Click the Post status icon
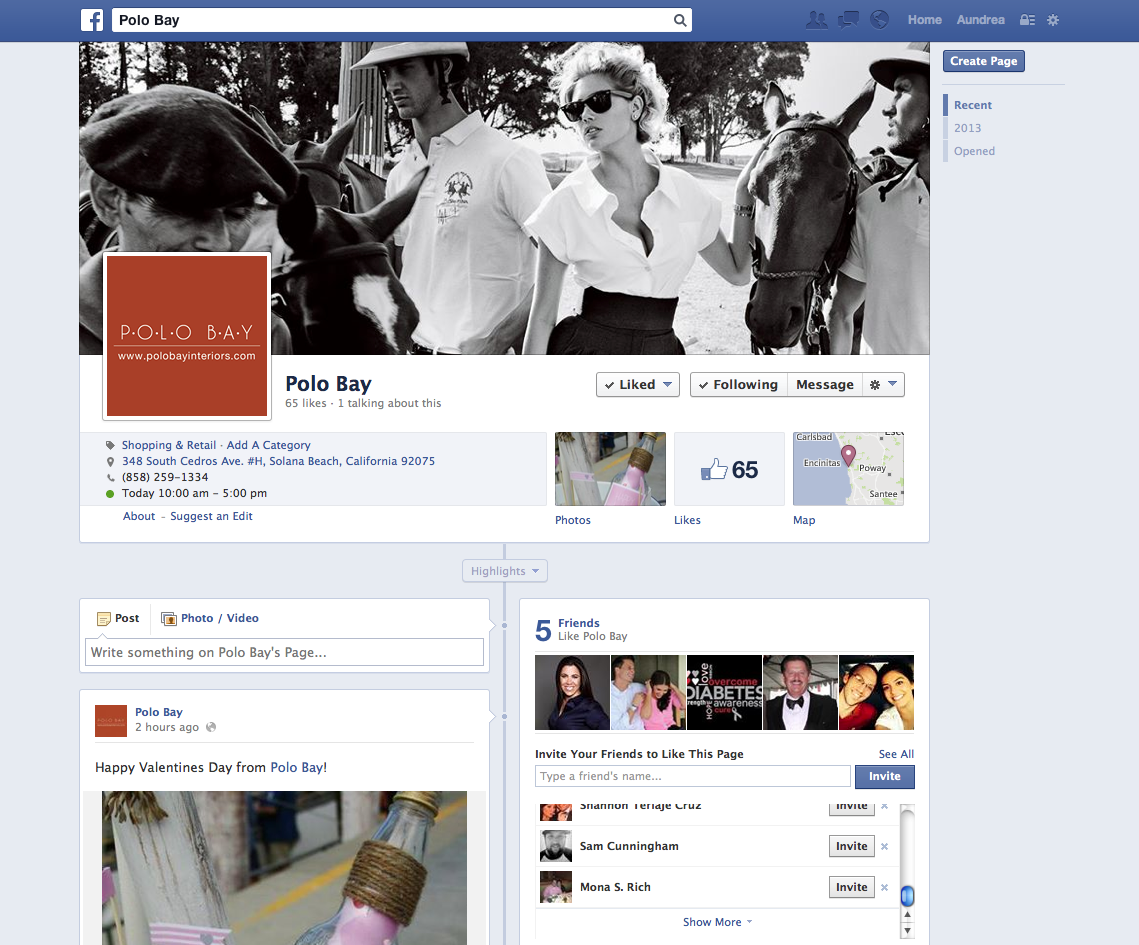Viewport: 1139px width, 945px height. (x=104, y=619)
